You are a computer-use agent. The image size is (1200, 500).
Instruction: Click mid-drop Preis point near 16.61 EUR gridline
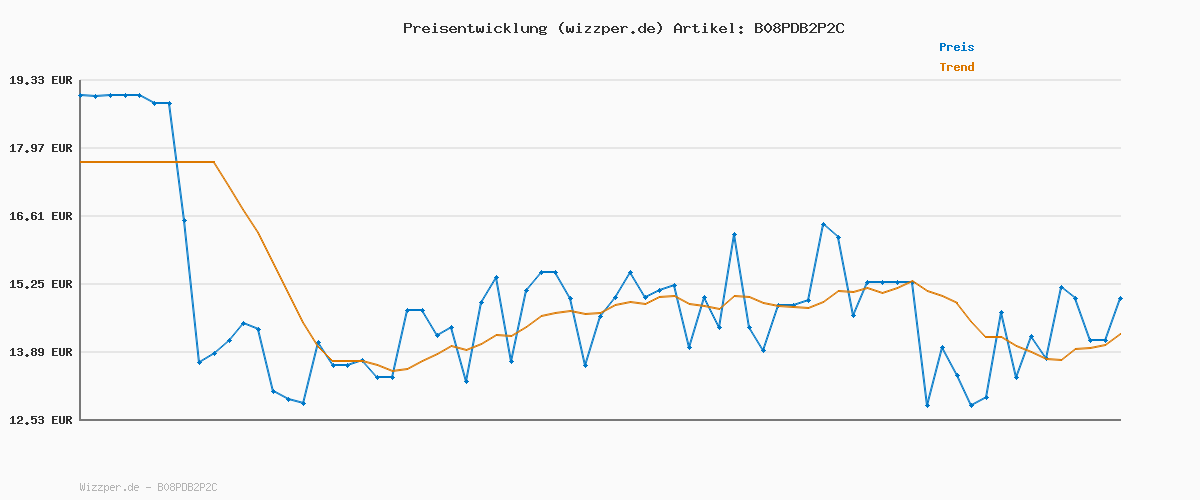(x=184, y=220)
